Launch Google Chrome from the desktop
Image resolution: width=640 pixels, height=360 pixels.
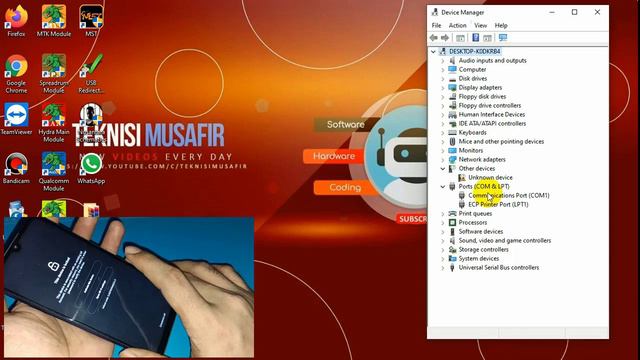[x=16, y=74]
